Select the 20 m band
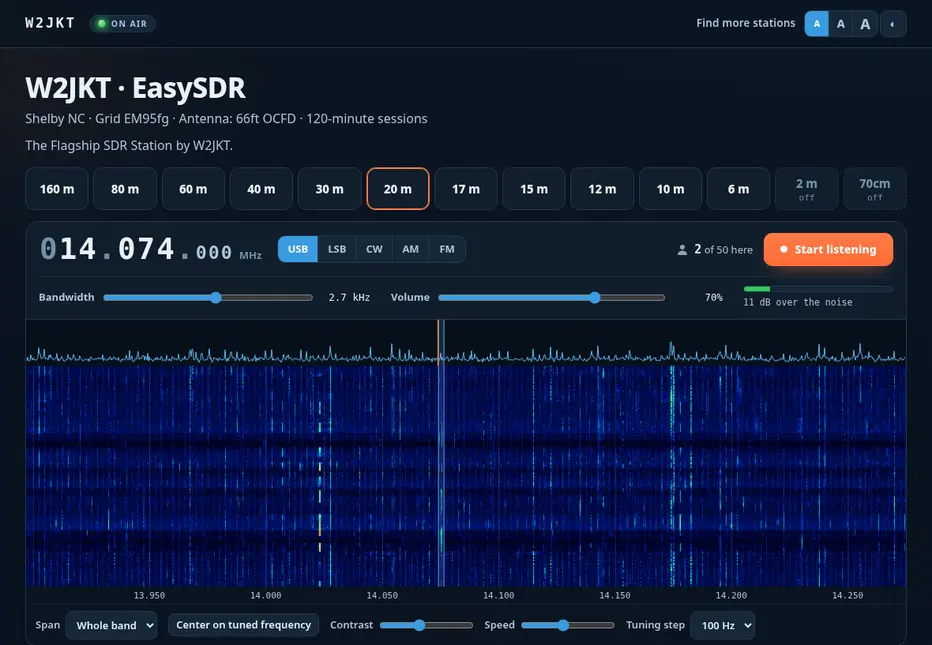The width and height of the screenshot is (932, 645). 398,189
